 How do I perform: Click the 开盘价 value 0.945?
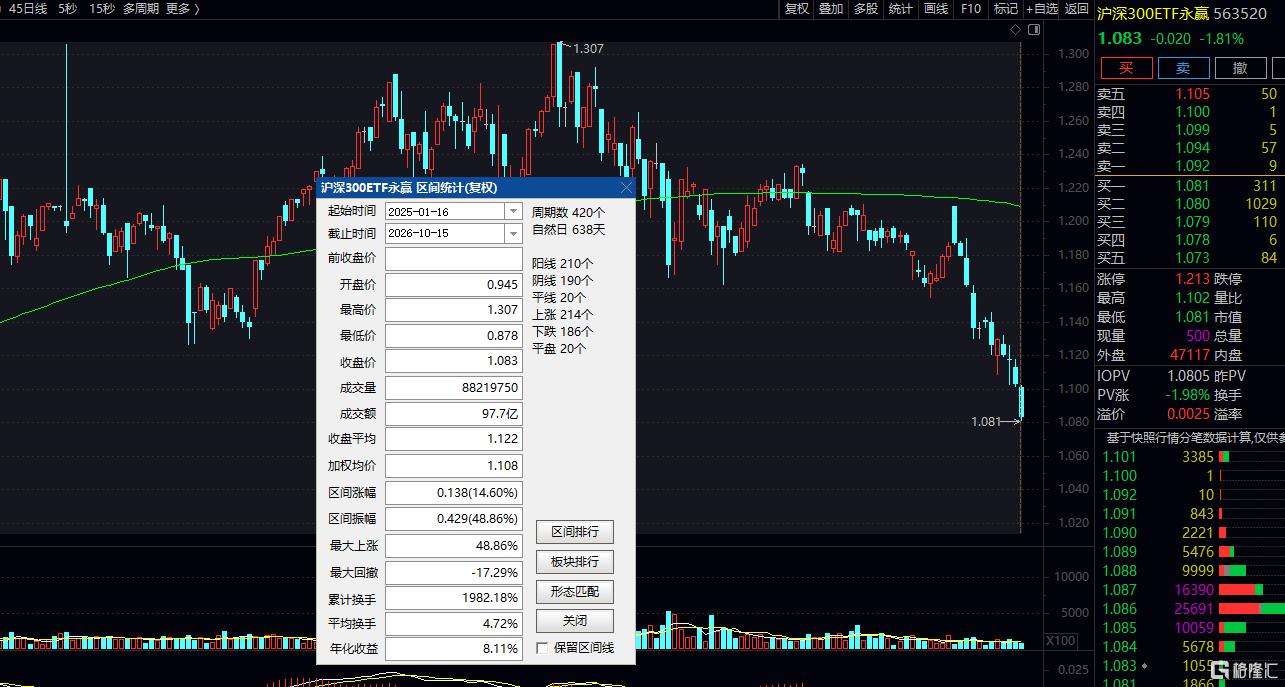pos(454,285)
